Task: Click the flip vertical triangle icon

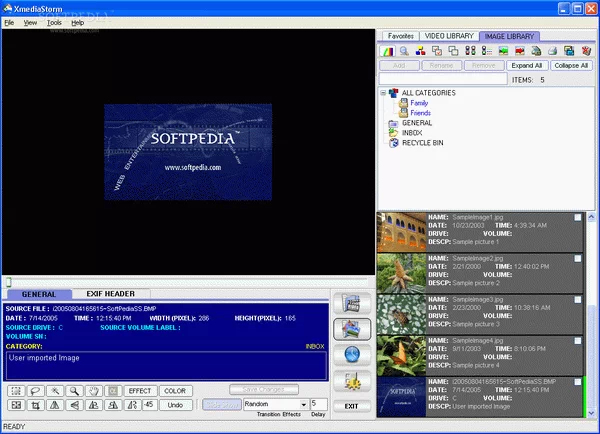Action: (x=74, y=405)
